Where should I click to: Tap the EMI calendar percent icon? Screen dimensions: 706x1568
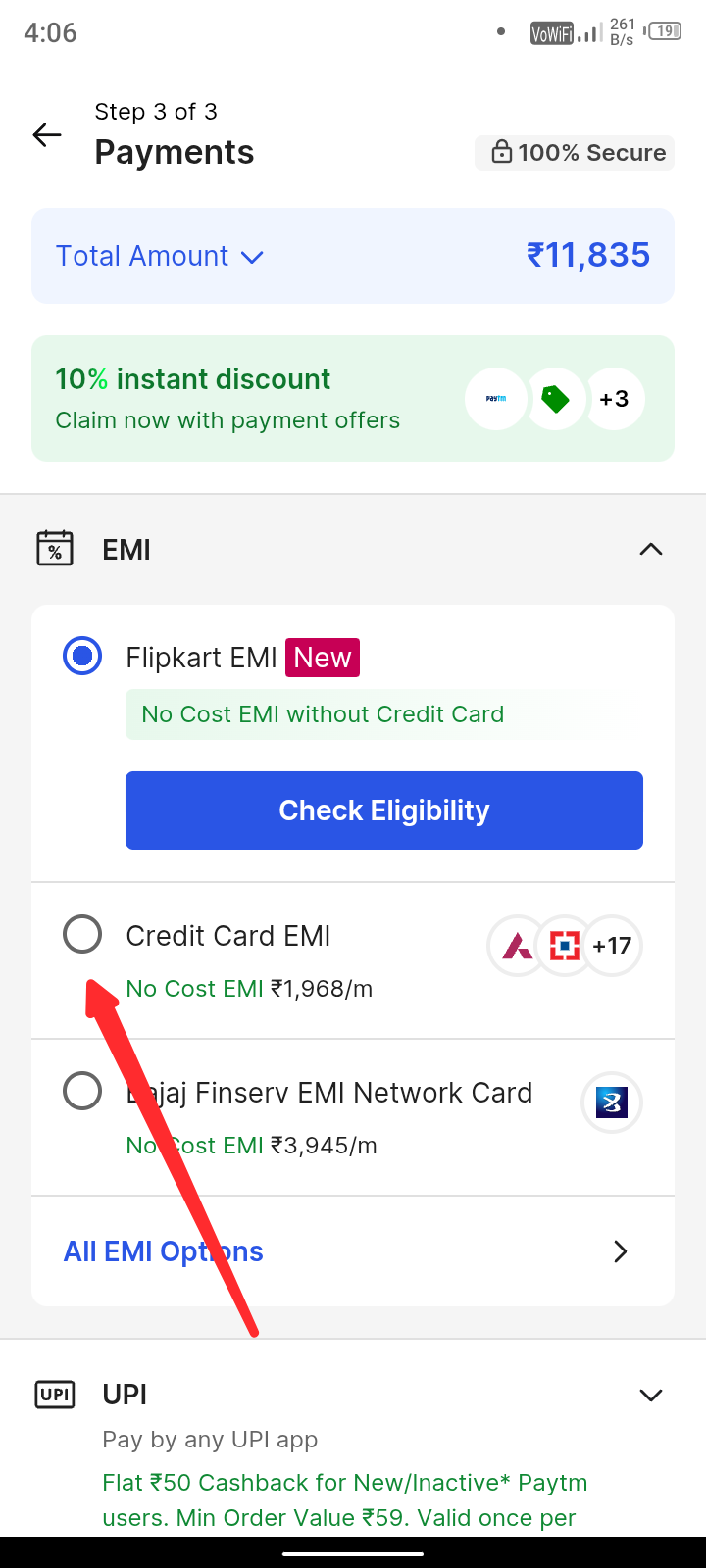(55, 549)
